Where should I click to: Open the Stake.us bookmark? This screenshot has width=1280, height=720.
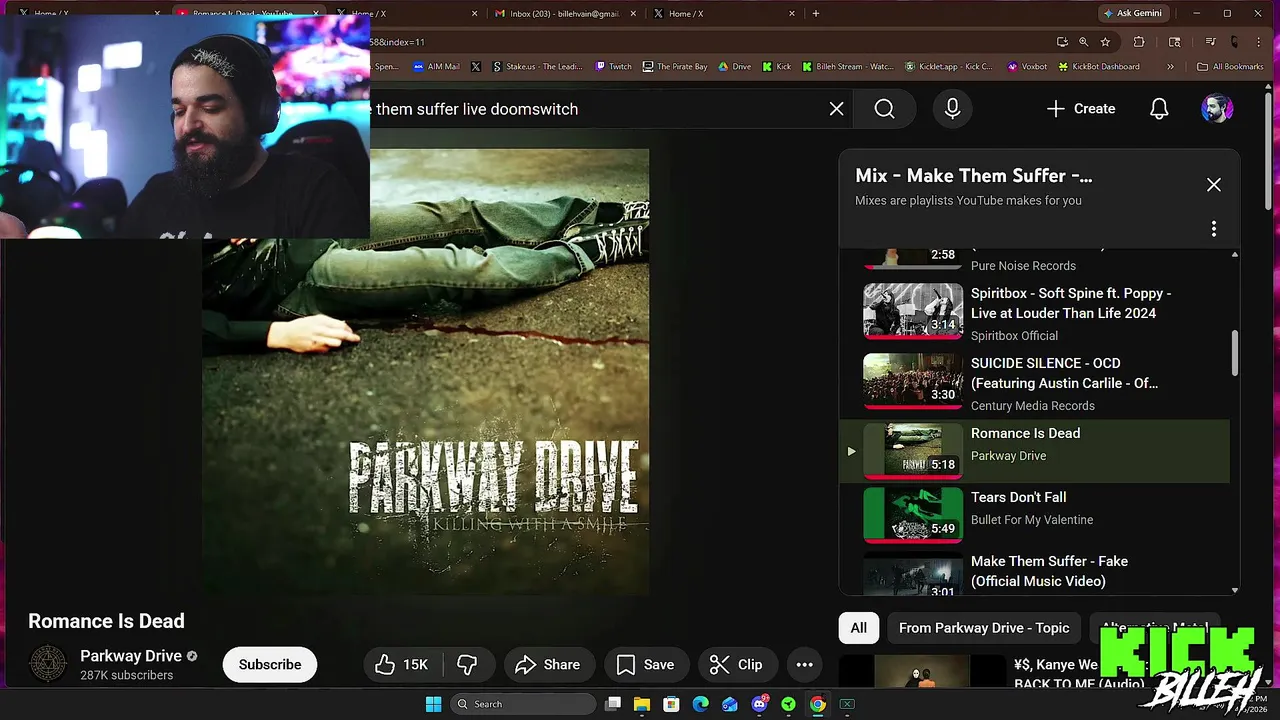[x=536, y=67]
